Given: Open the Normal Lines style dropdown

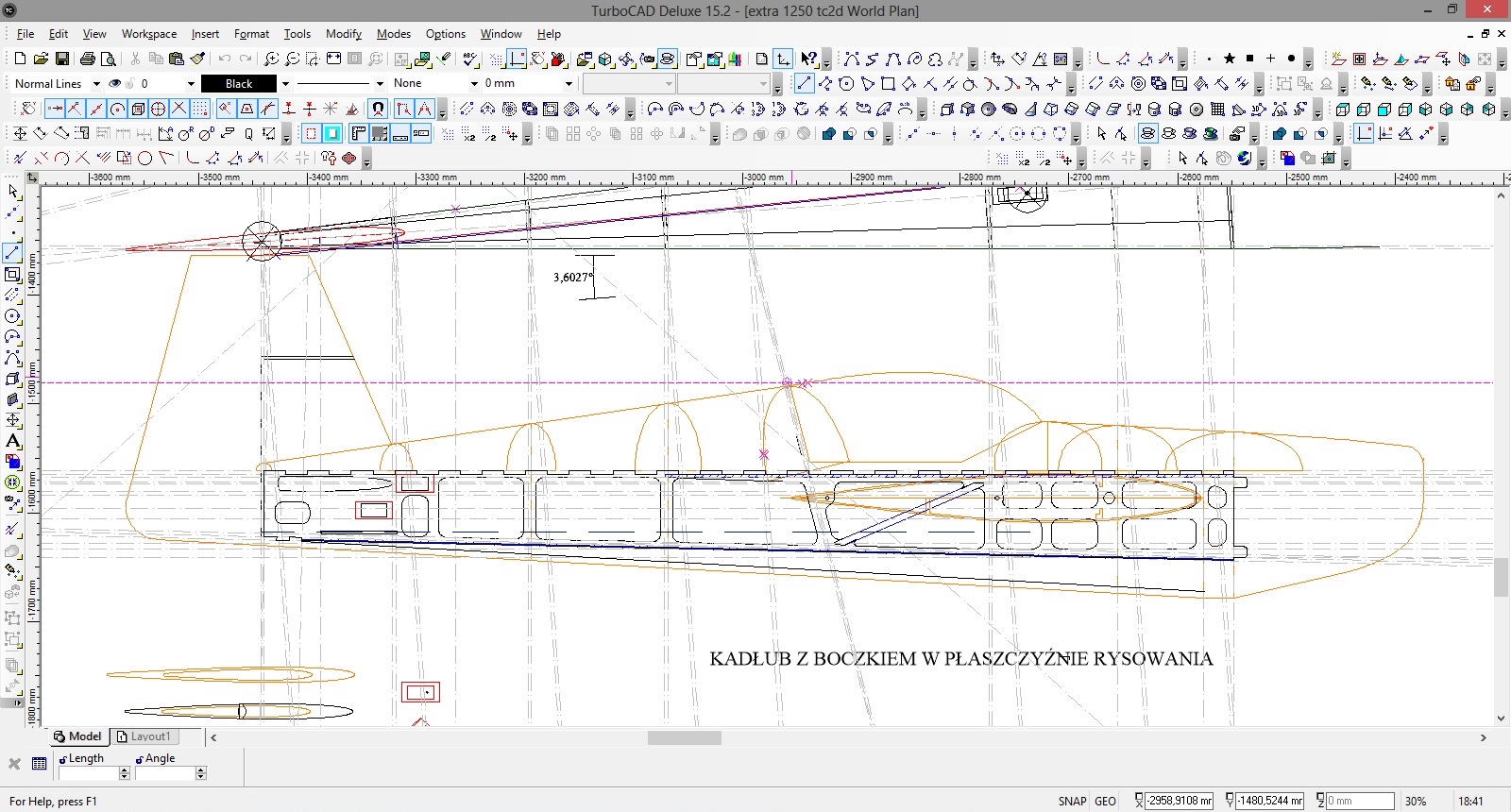Looking at the screenshot, I should tap(96, 83).
